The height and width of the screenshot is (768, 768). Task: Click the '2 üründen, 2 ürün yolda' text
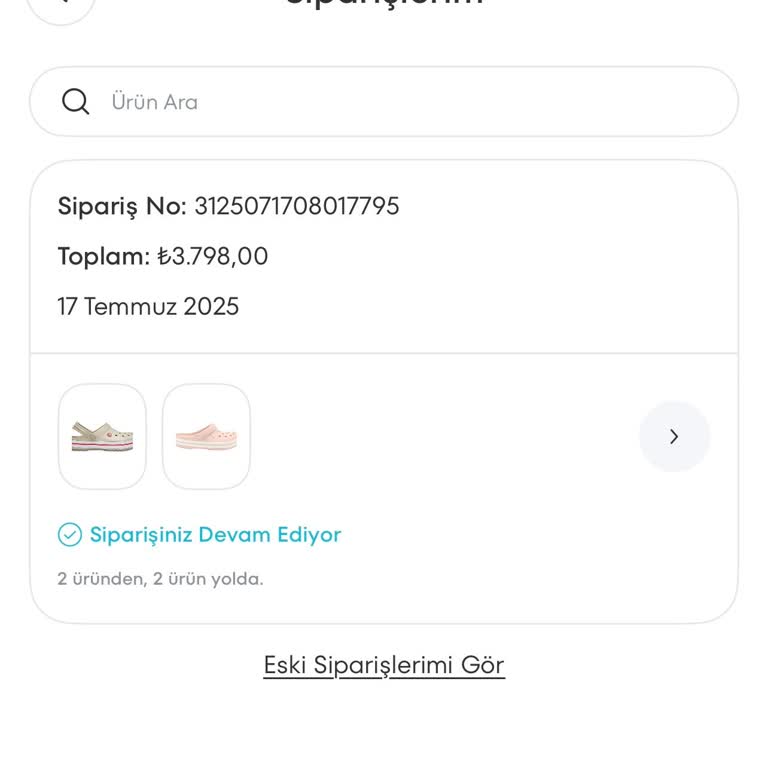click(x=160, y=579)
